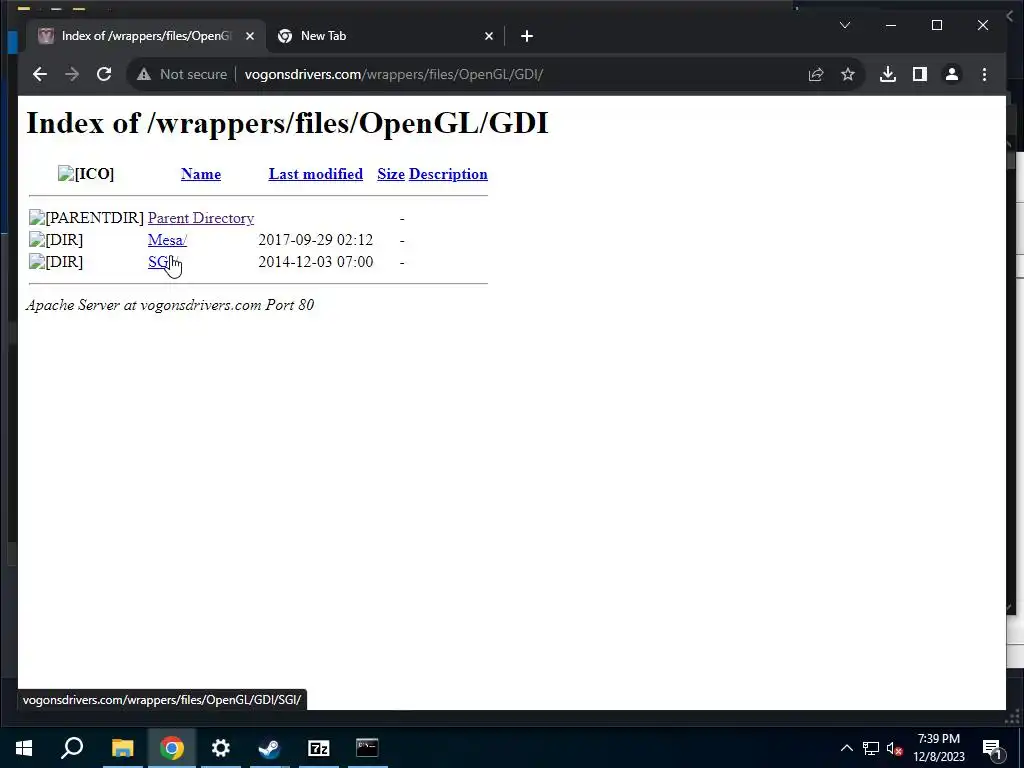Open the side panel icon
This screenshot has height=768, width=1024.
[x=920, y=74]
